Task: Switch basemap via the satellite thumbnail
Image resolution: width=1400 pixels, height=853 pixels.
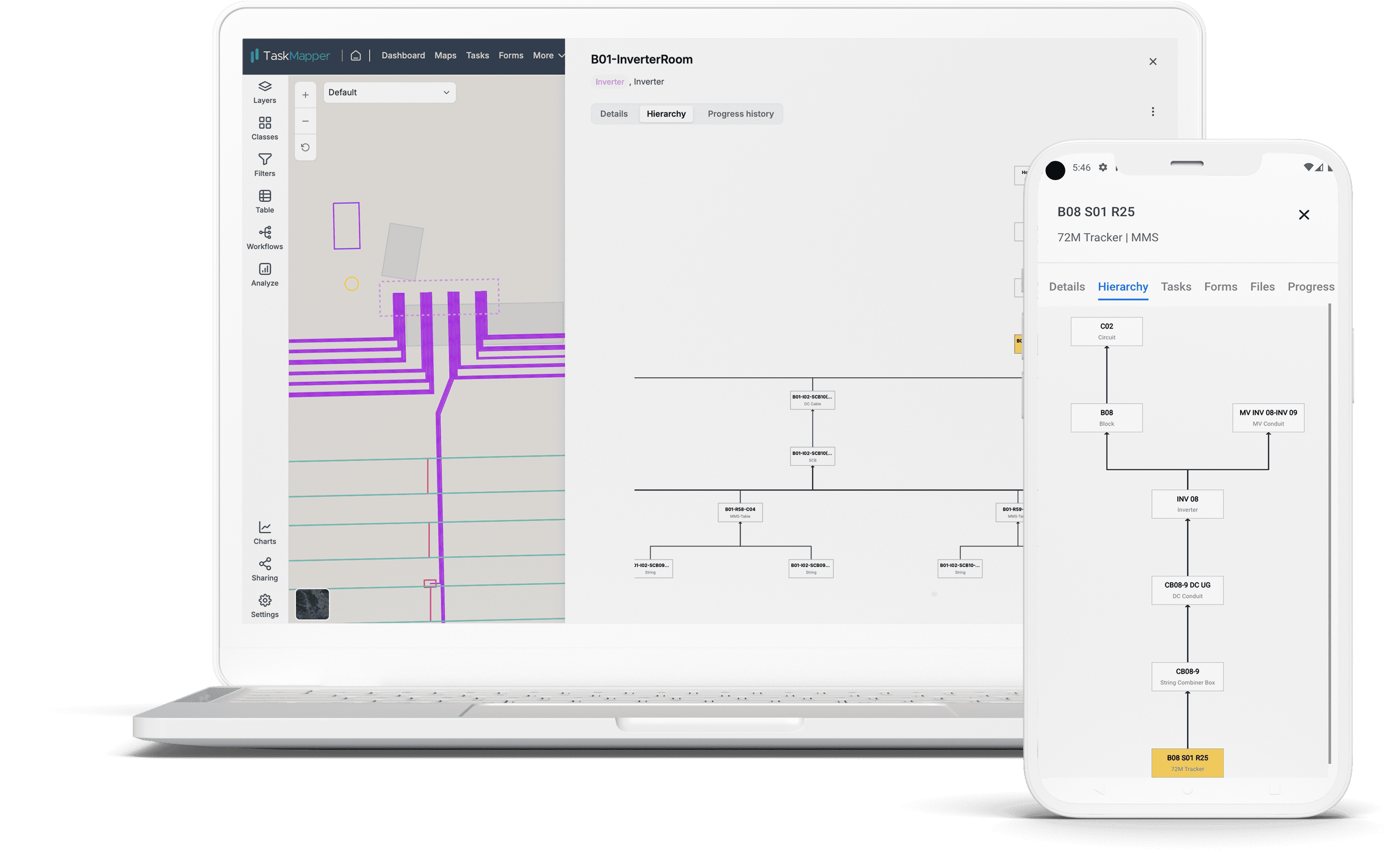Action: [312, 604]
